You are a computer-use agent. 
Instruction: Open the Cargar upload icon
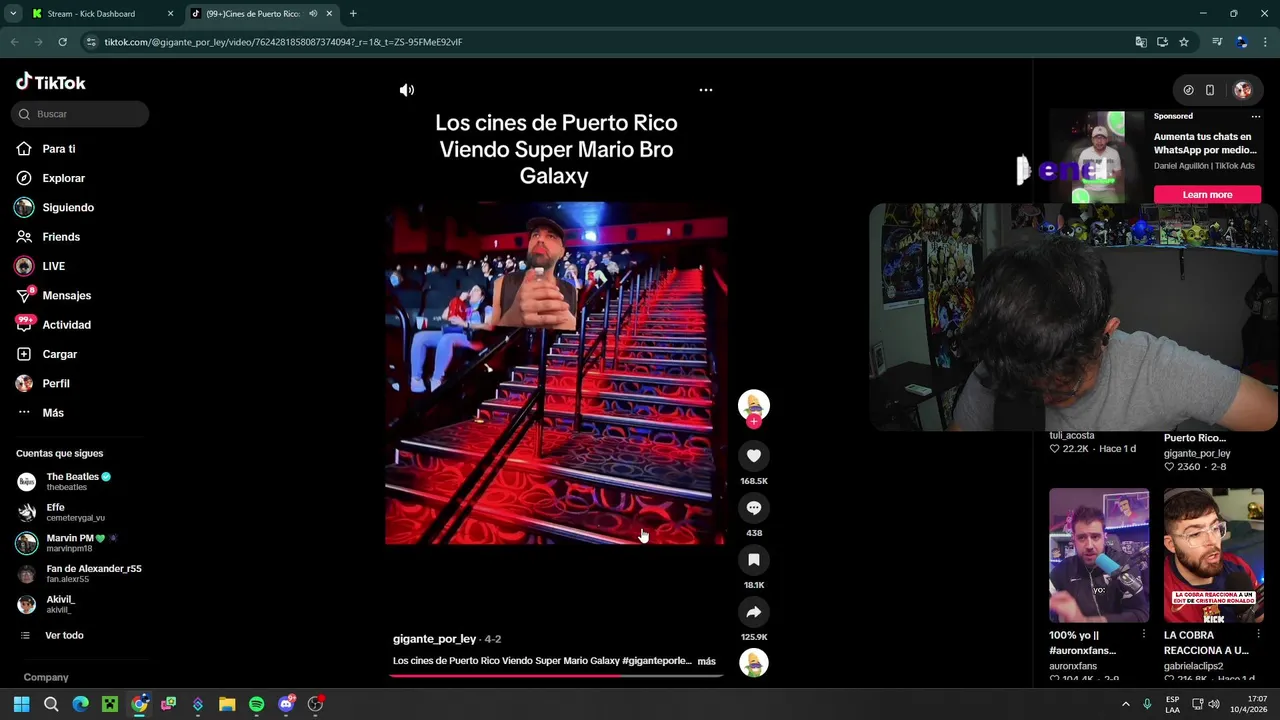[24, 354]
